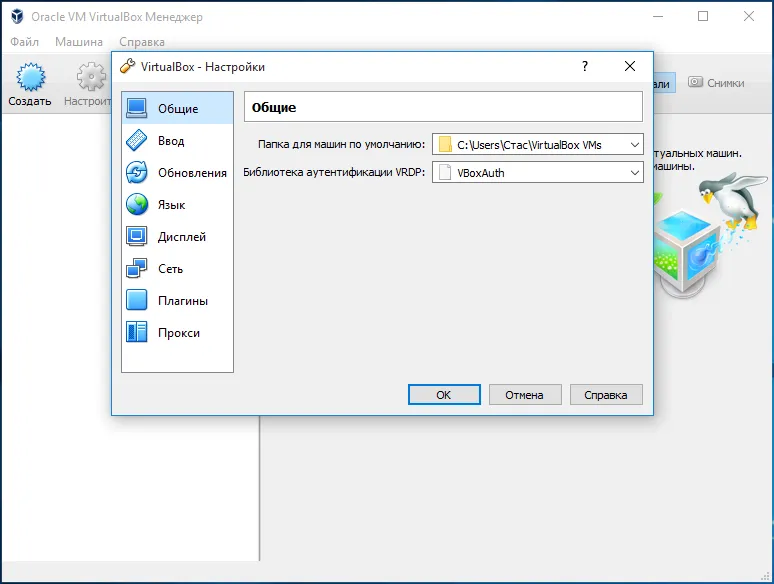Maximize the VirtualBox Manager window

[703, 16]
